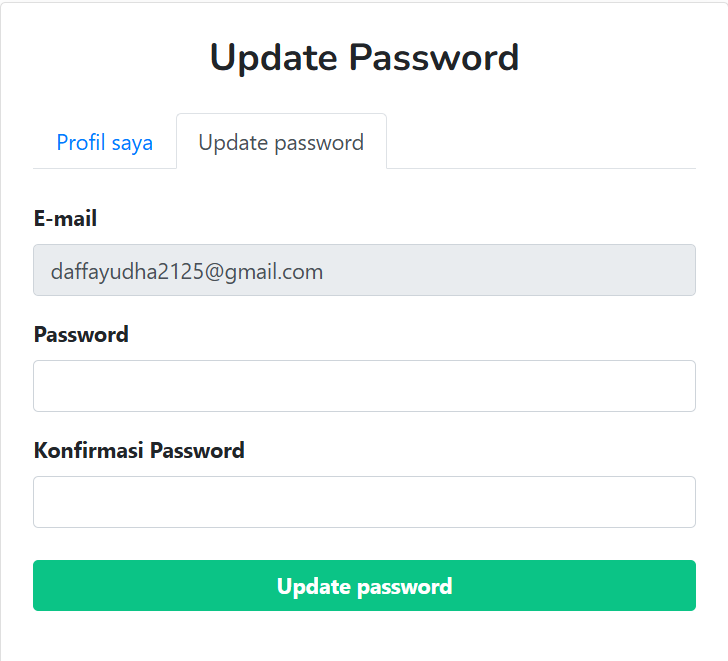Switch to the Profil saya tab
Screen dimensions: 728x661
click(105, 142)
